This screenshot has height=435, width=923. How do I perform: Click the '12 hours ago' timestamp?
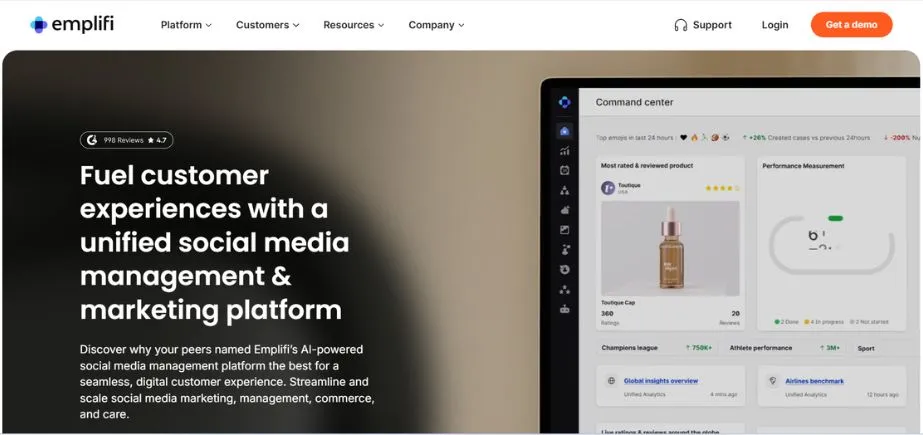[882, 394]
